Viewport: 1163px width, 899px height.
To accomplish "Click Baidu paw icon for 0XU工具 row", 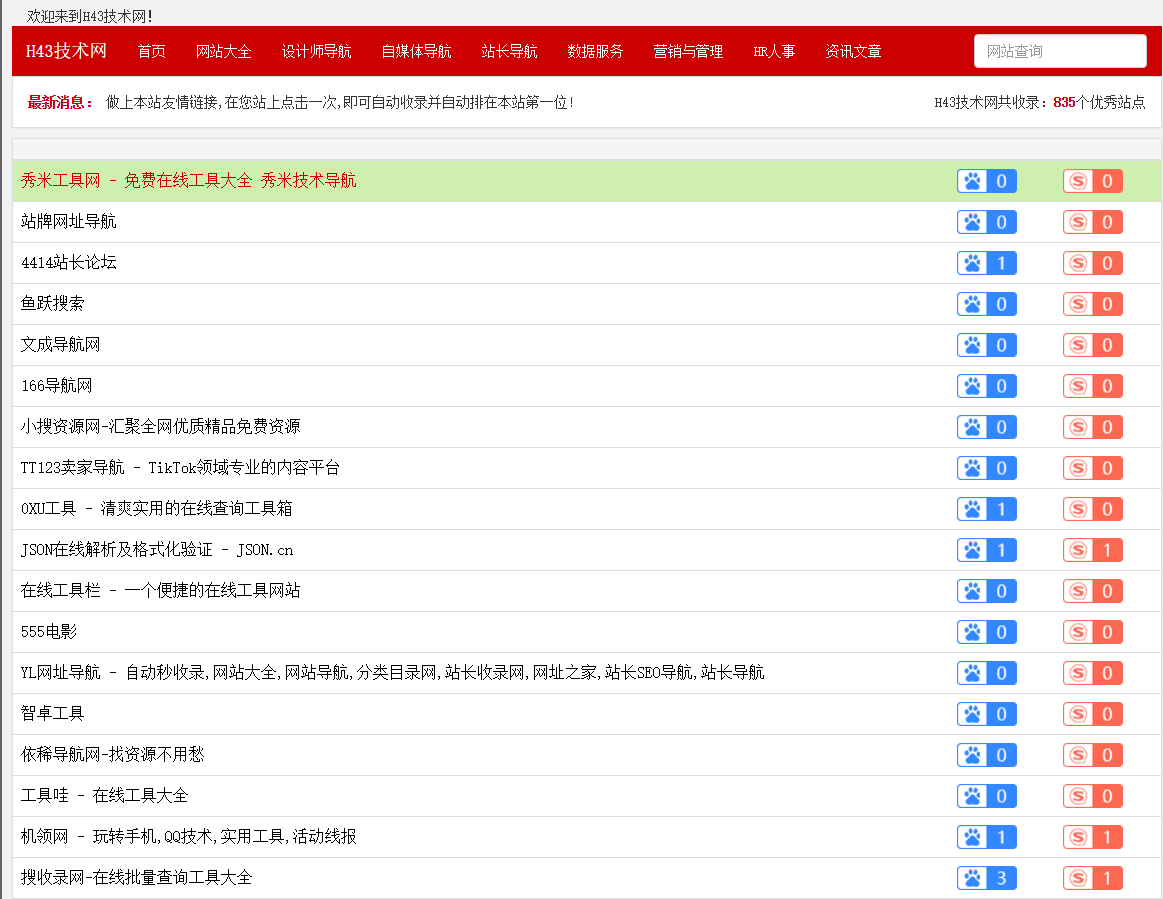I will tap(972, 509).
